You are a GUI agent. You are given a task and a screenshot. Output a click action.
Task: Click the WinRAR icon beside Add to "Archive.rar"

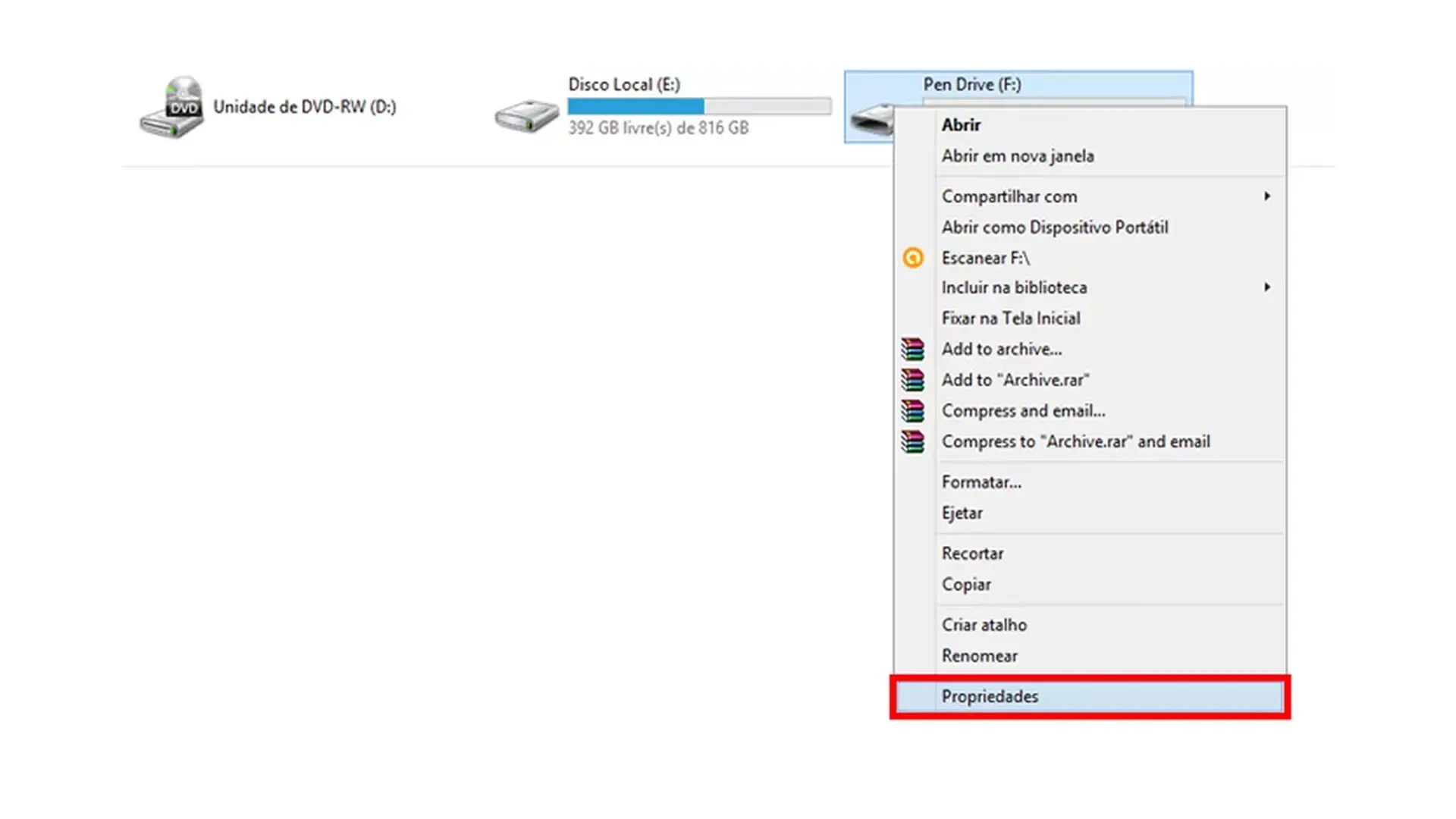pos(912,379)
